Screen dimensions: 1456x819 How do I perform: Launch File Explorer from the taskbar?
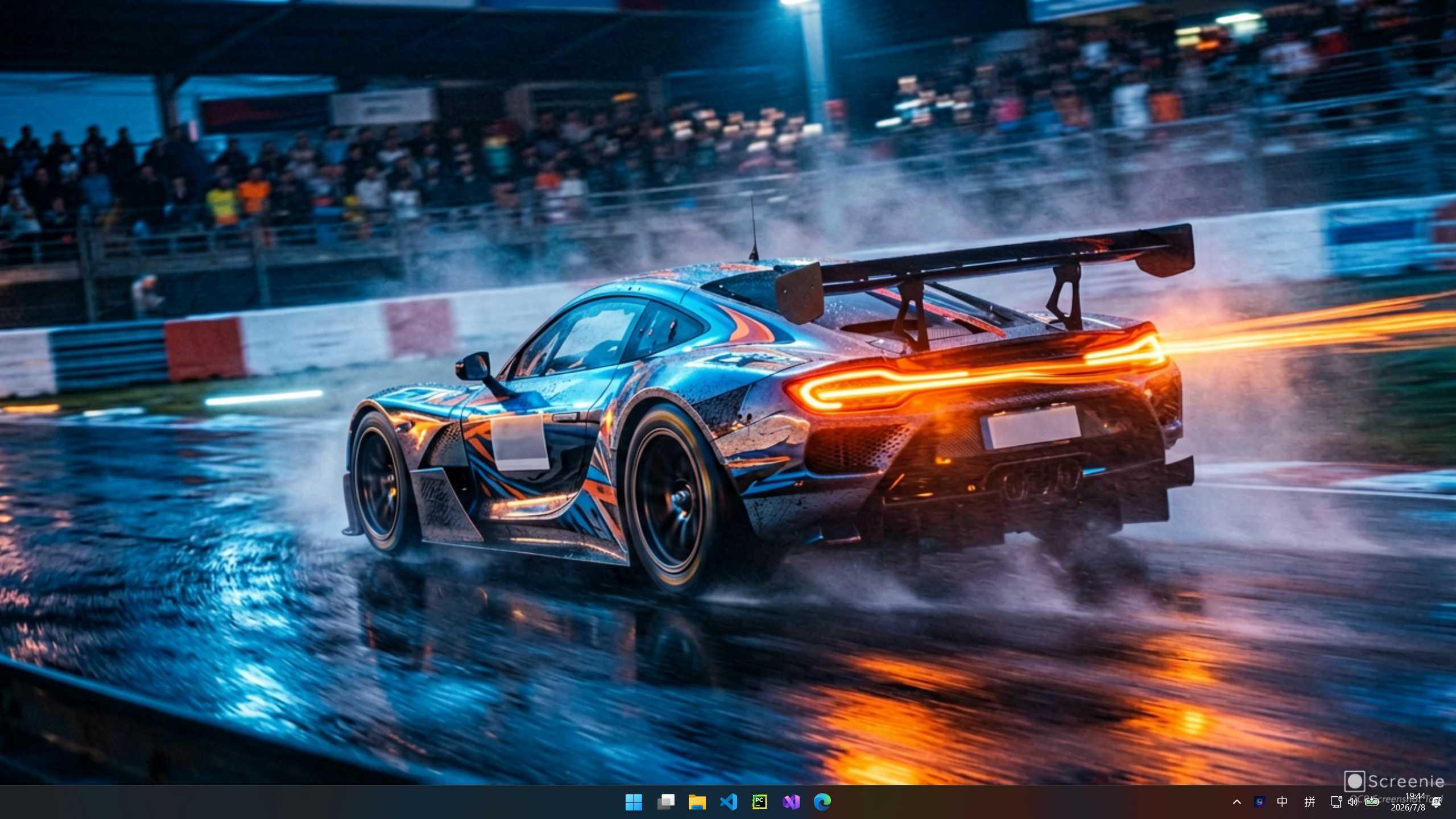tap(697, 802)
